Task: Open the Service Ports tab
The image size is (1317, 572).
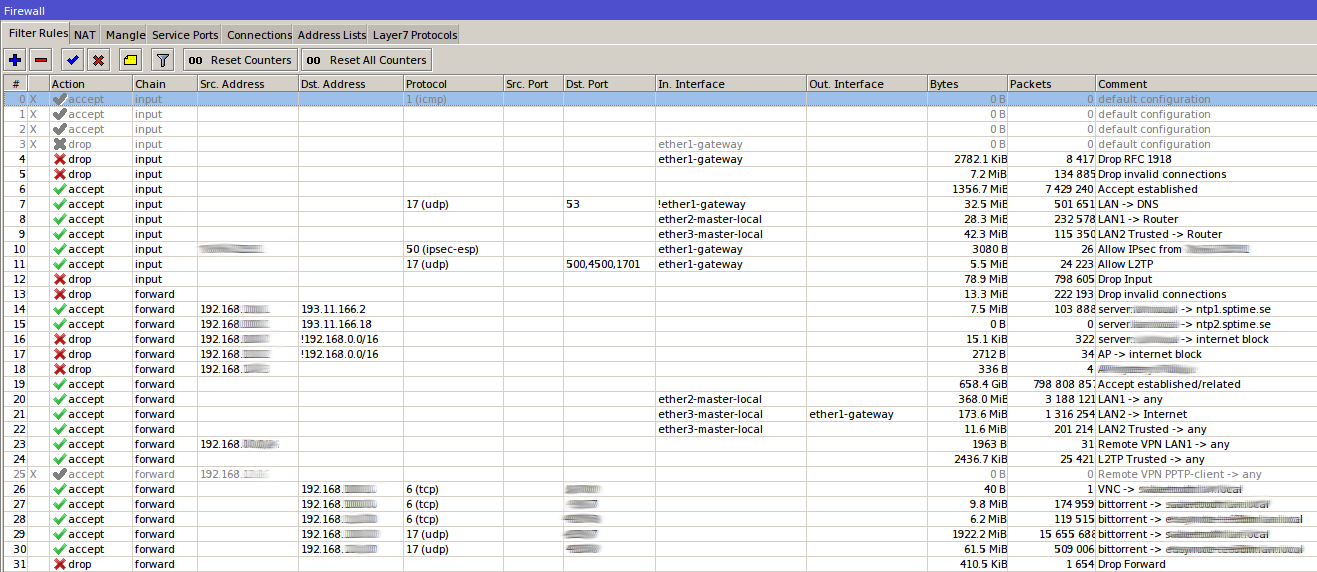Action: (185, 35)
